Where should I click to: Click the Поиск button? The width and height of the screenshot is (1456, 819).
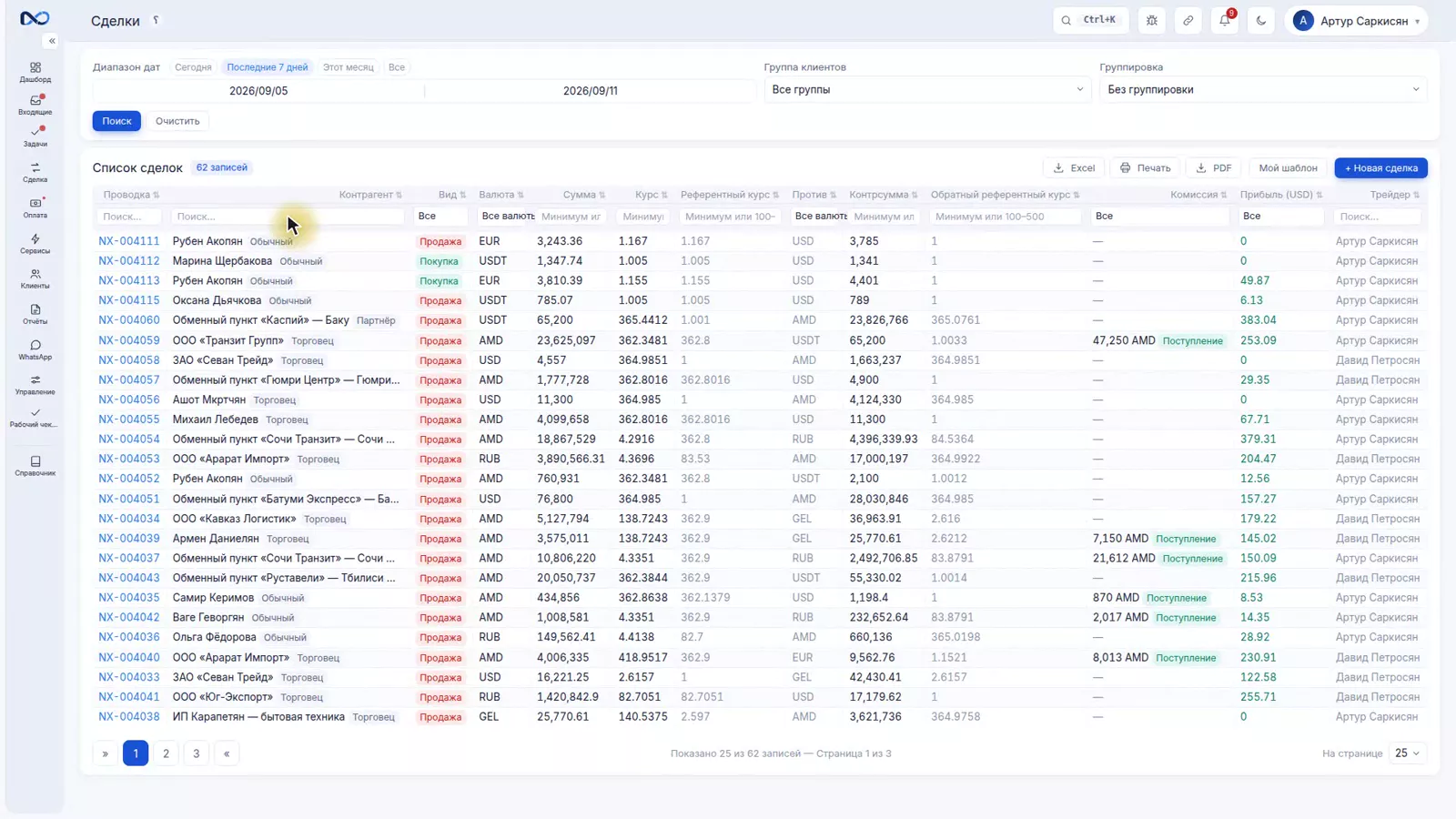(116, 121)
